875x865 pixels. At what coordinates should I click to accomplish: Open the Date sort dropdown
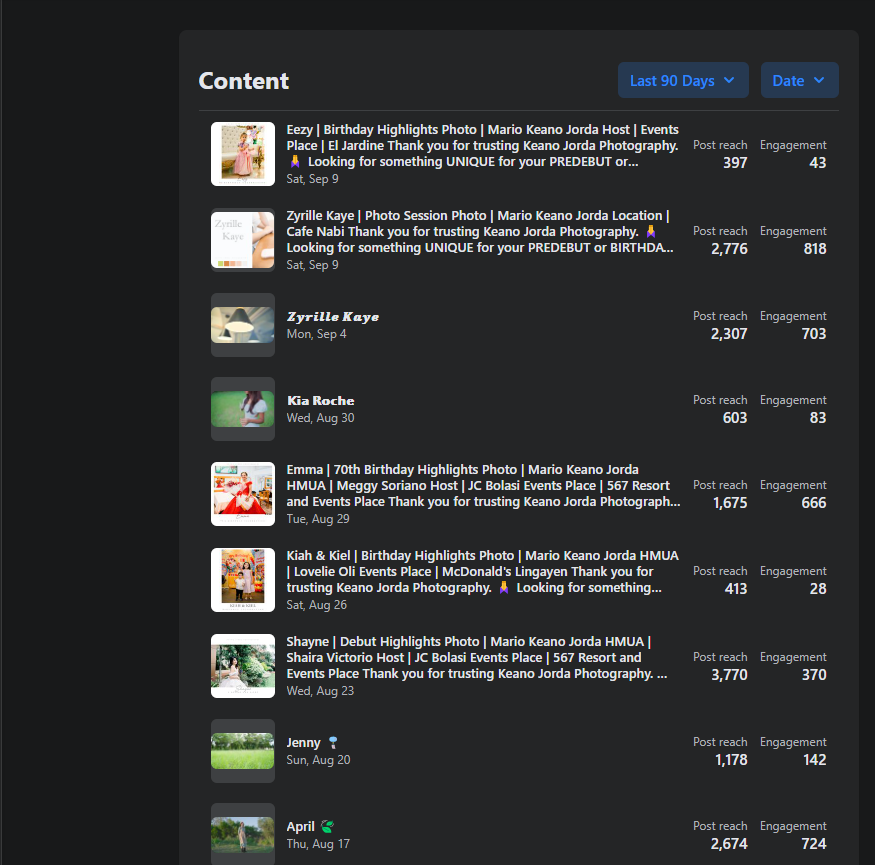coord(799,81)
